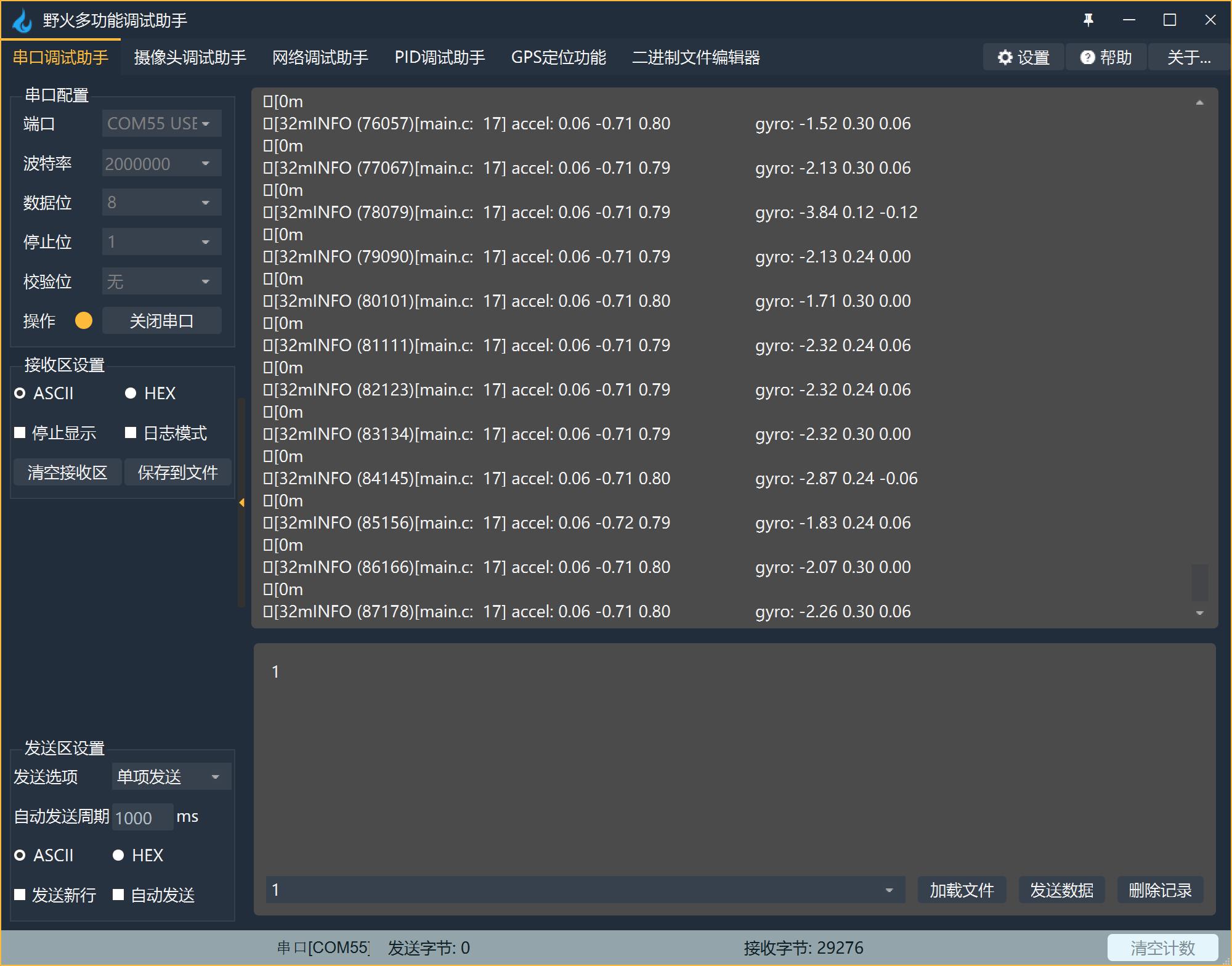Viewport: 1232px width, 966px height.
Task: Click the 清空计数 button
Action: 1162,948
